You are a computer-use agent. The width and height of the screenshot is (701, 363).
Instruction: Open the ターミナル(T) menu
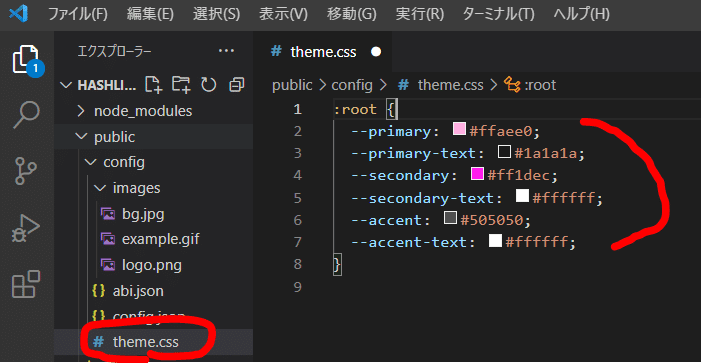tap(498, 15)
